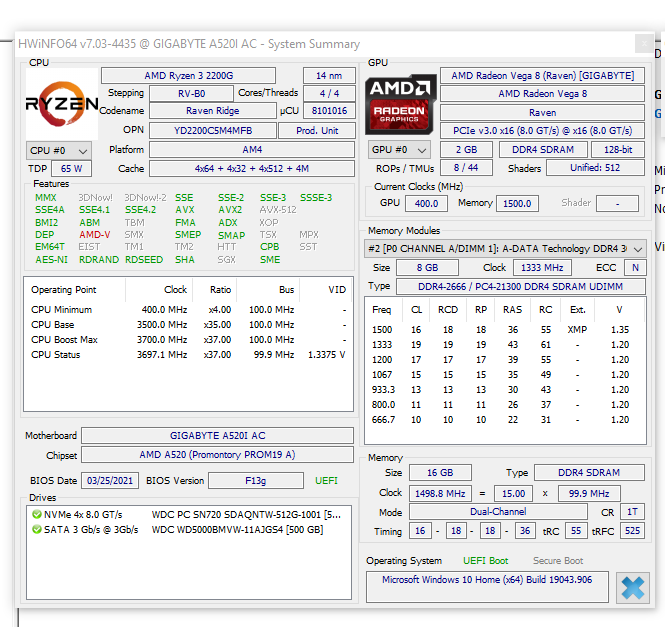This screenshot has height=627, width=665.
Task: Click the ROPs / TMUs 8 / 44 value
Action: tap(467, 168)
